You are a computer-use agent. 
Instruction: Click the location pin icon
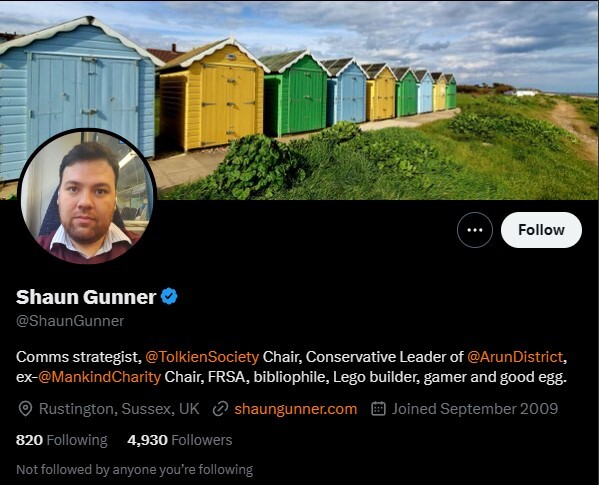(25, 409)
